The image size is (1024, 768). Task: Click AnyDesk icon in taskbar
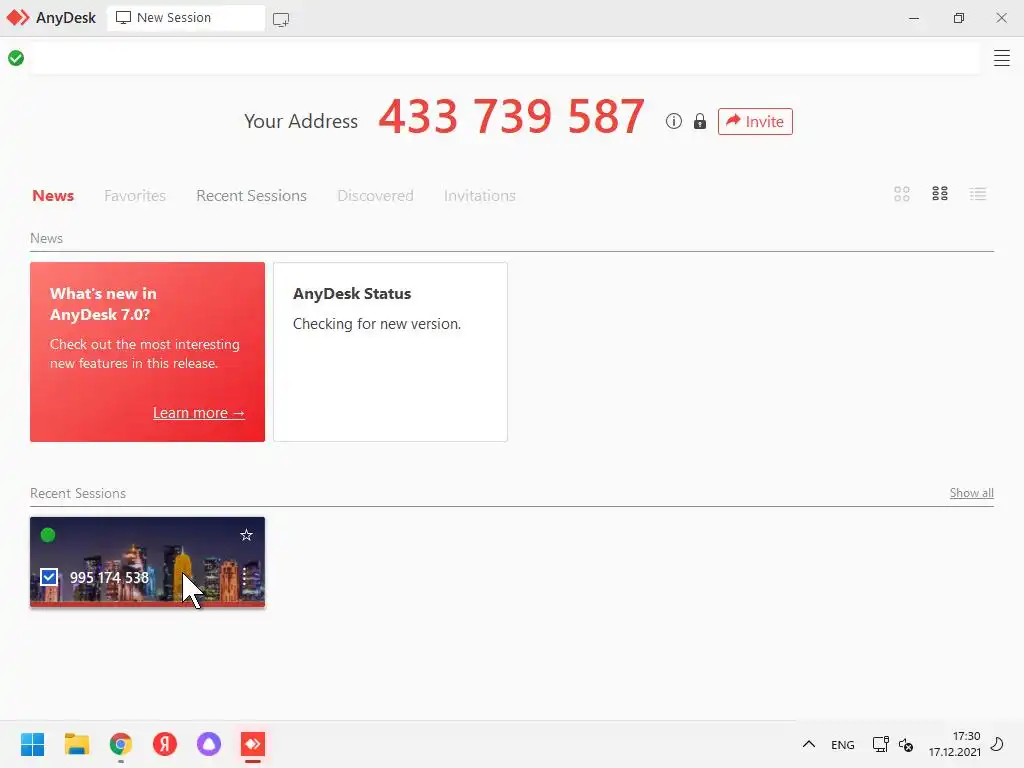[x=253, y=744]
